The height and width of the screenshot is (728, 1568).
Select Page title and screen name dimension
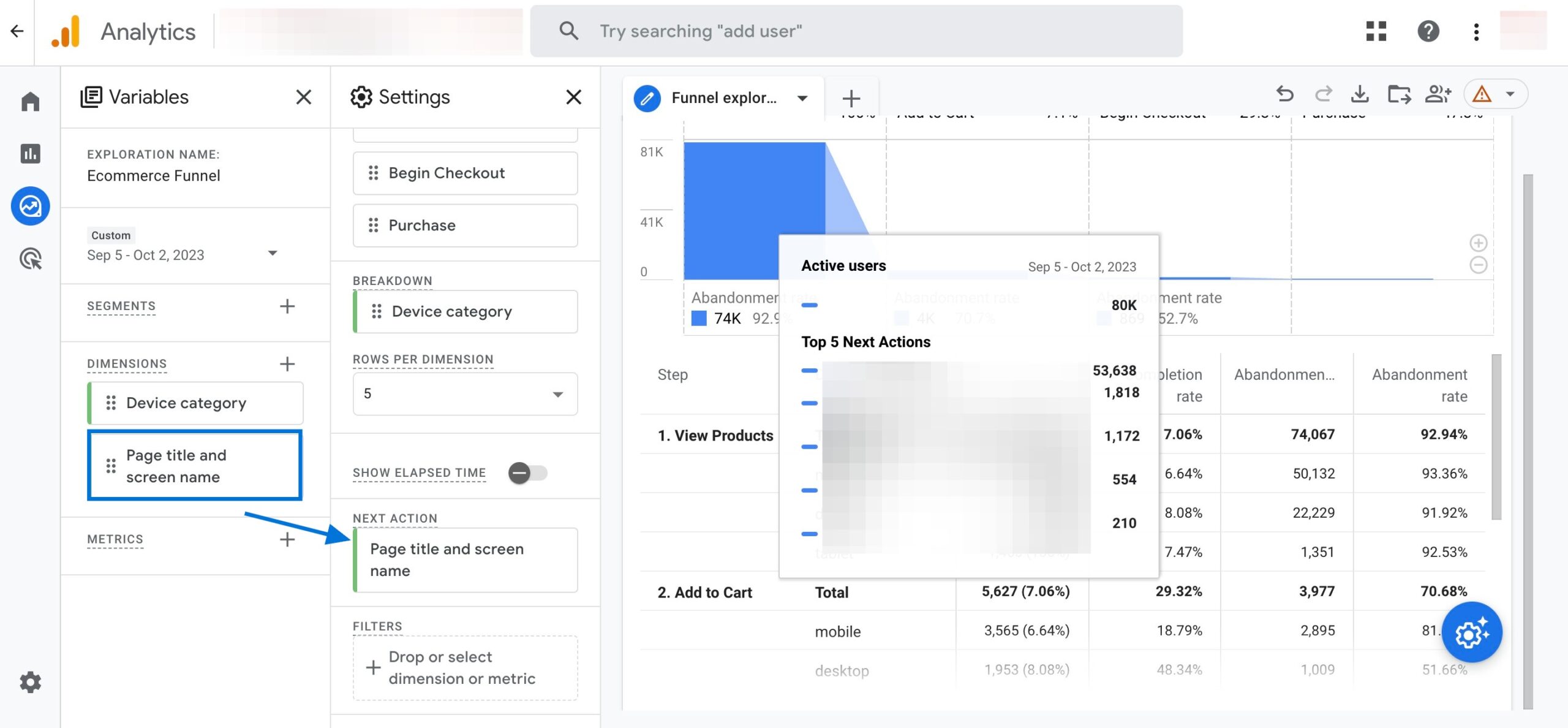(x=195, y=466)
